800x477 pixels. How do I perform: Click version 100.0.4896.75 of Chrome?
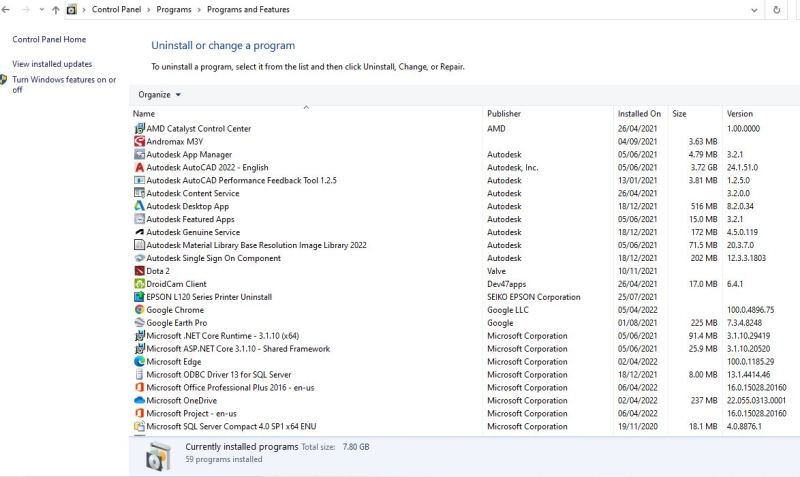point(751,310)
